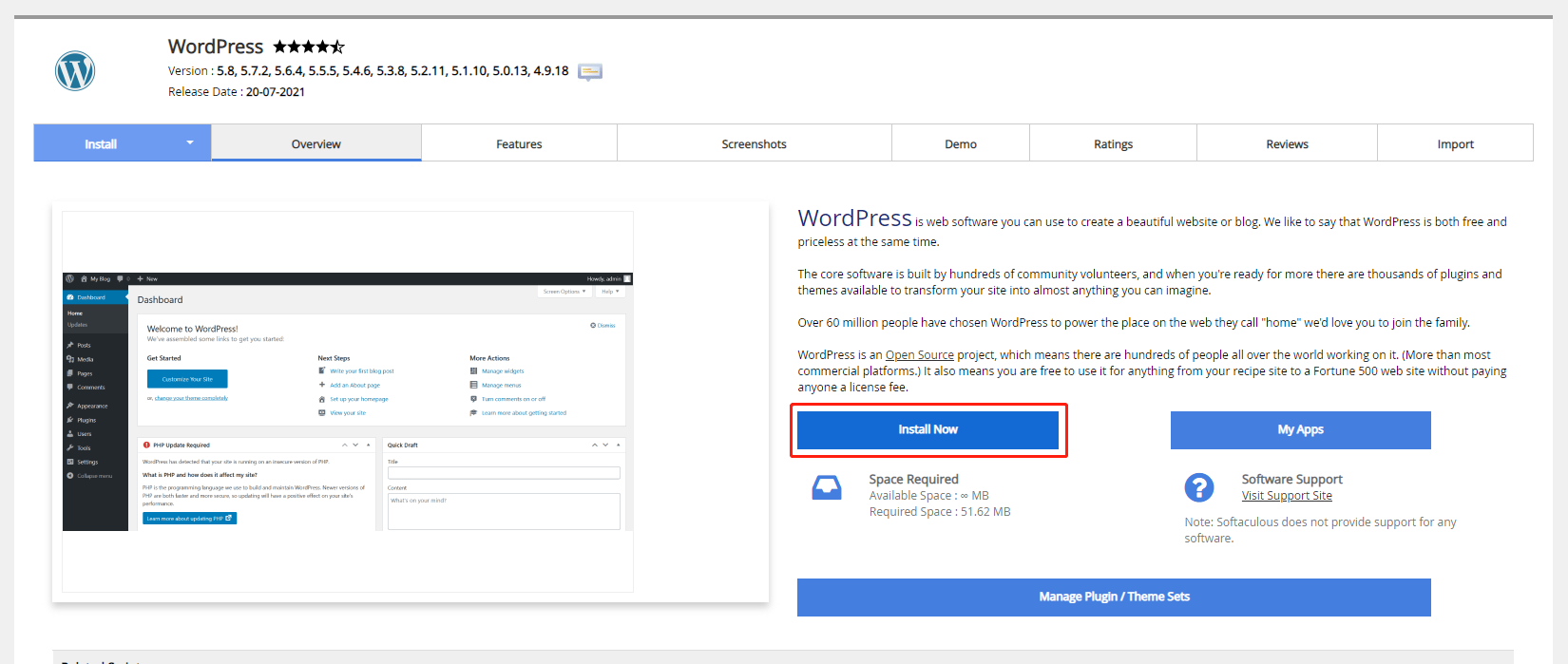Viewport: 1568px width, 664px height.
Task: Click the WordPress star rating
Action: (x=309, y=47)
